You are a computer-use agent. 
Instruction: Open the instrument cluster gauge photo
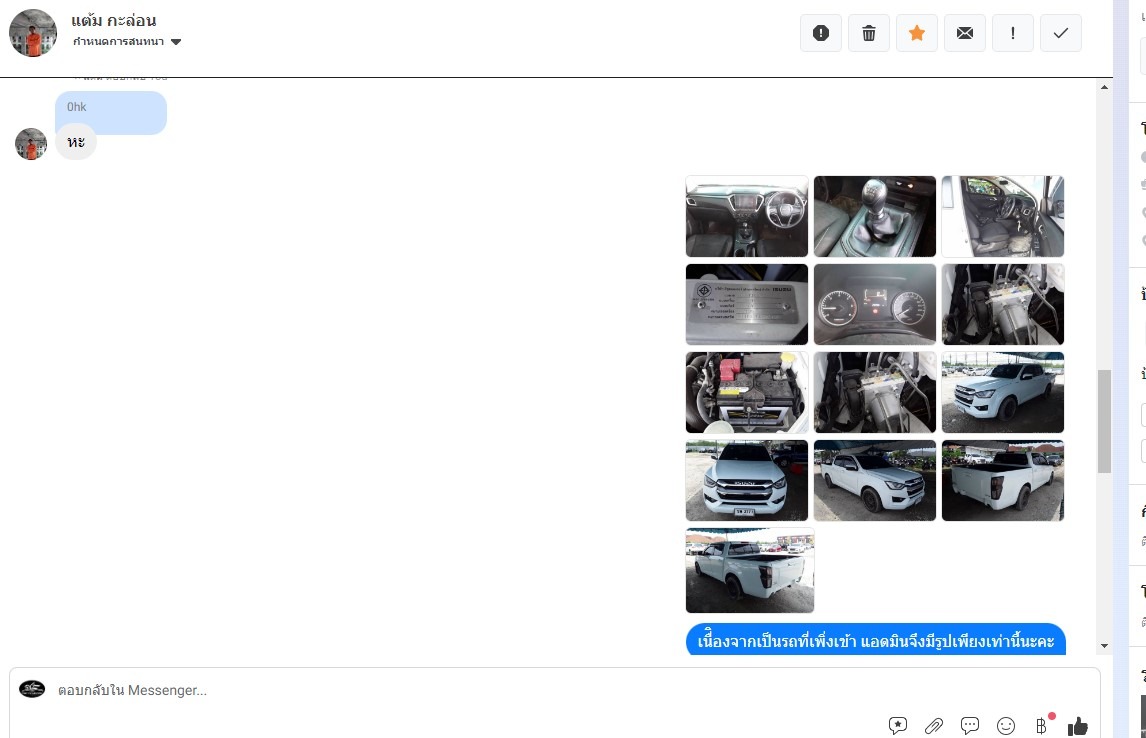[x=875, y=304]
